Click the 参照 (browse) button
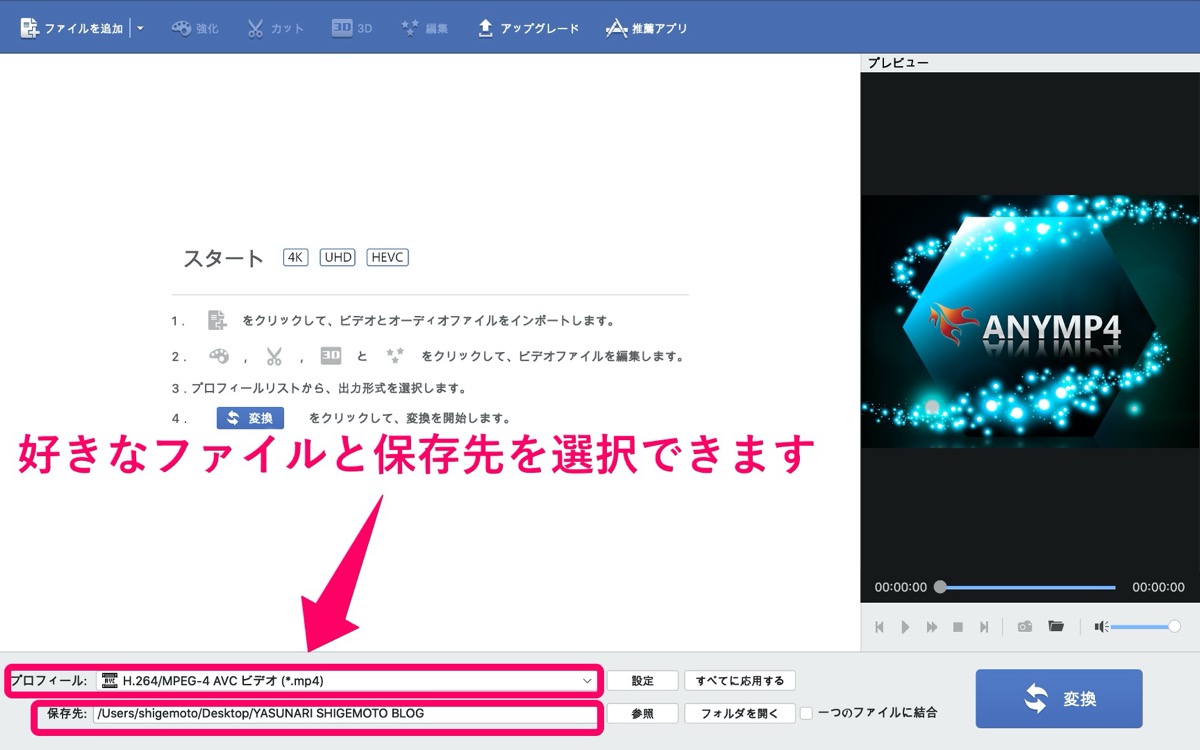The image size is (1200, 750). tap(643, 714)
